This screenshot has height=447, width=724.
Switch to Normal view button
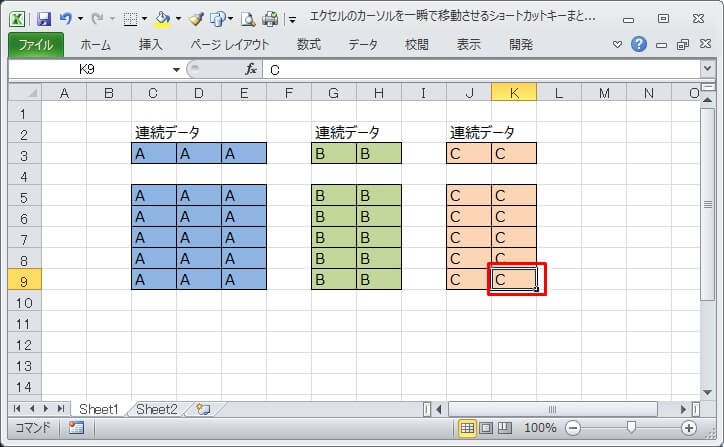467,428
